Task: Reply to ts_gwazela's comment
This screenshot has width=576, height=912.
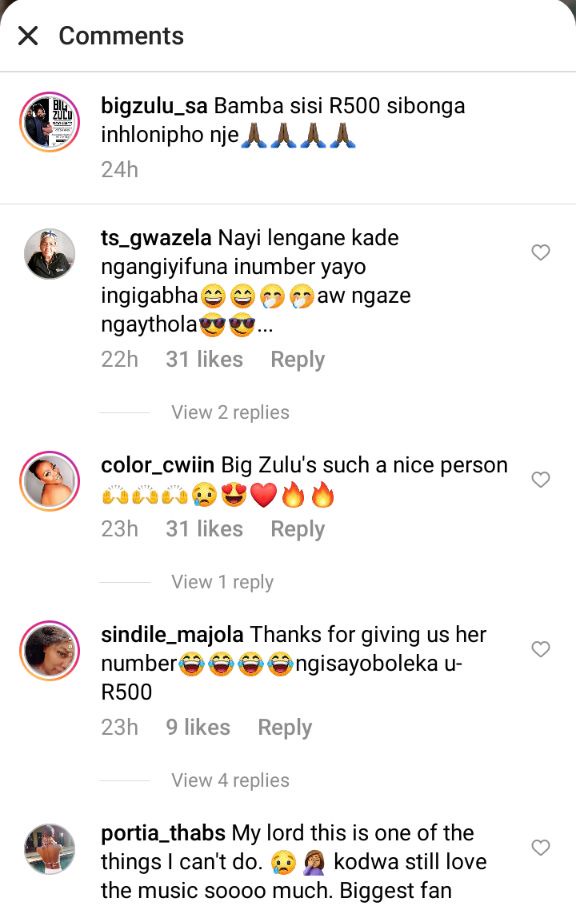Action: 297,359
